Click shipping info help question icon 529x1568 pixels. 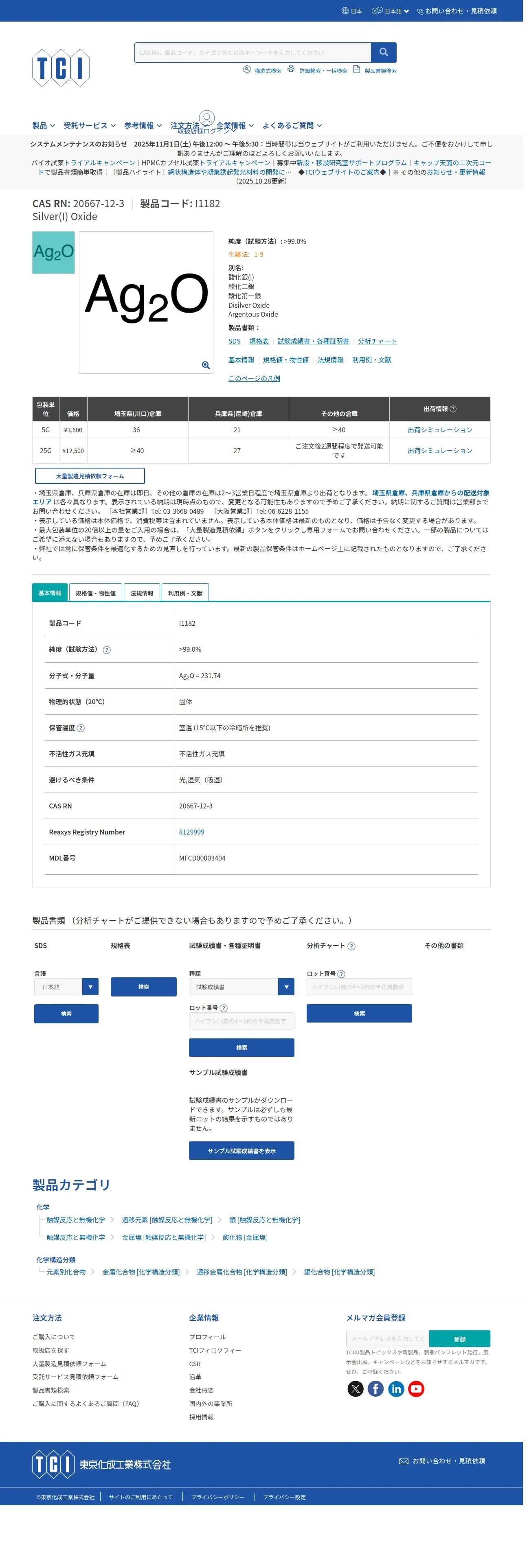click(453, 409)
